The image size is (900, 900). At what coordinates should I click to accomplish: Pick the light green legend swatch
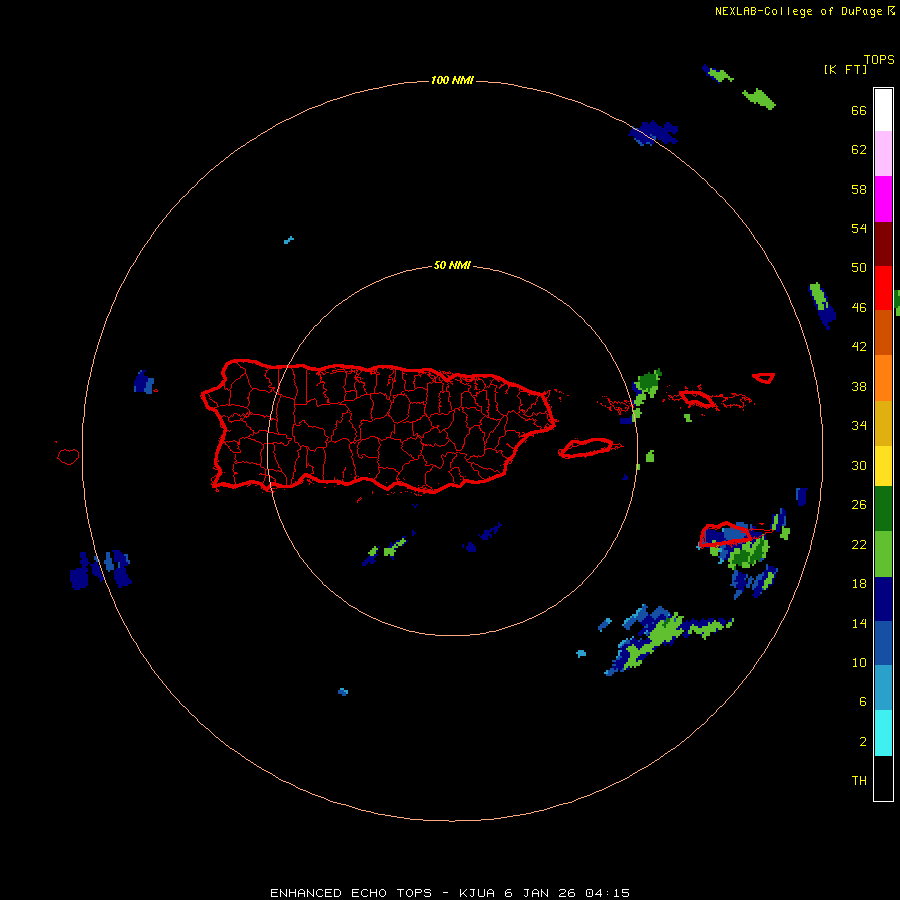click(x=883, y=554)
